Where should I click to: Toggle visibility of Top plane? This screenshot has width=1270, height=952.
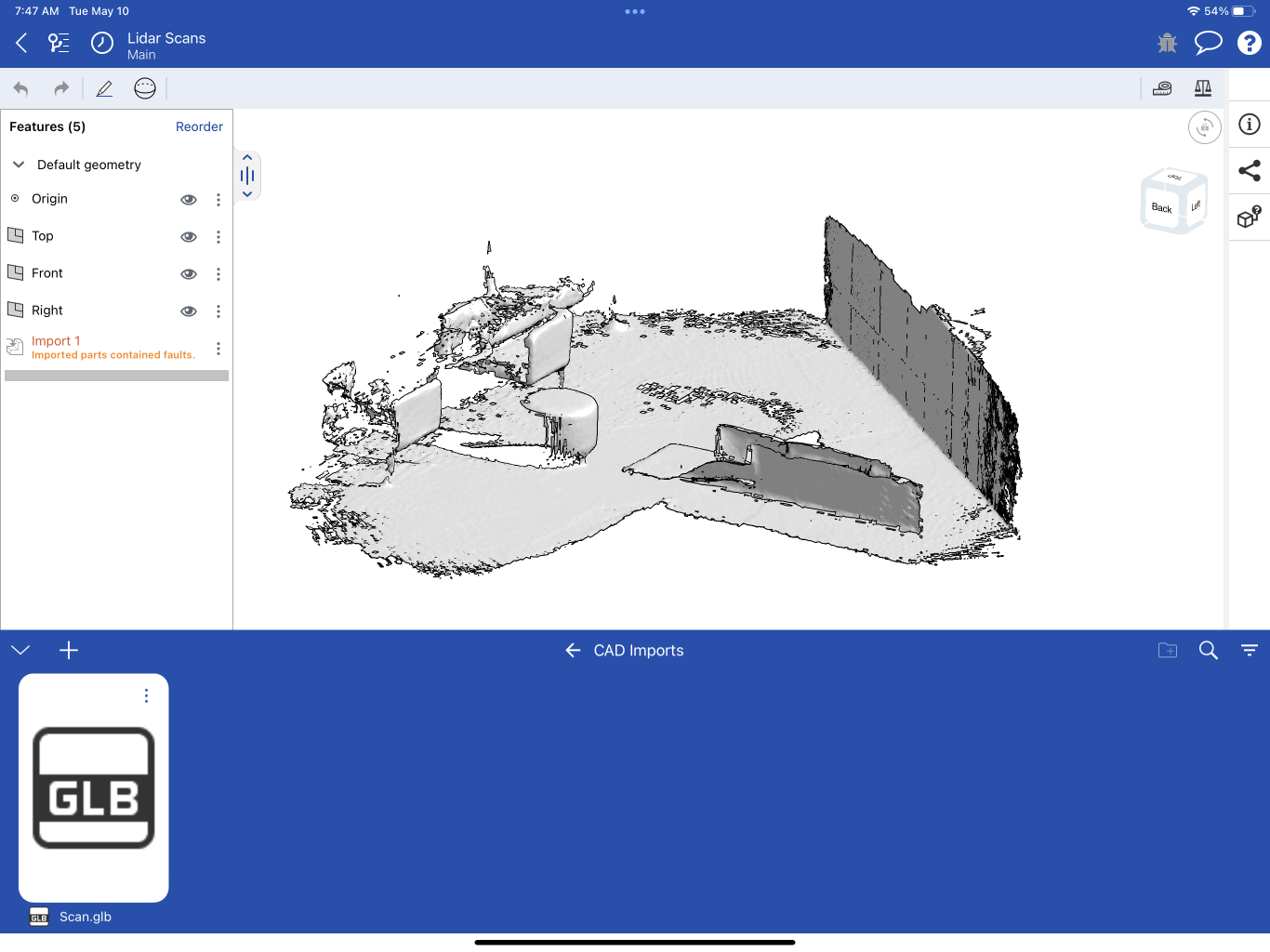189,237
